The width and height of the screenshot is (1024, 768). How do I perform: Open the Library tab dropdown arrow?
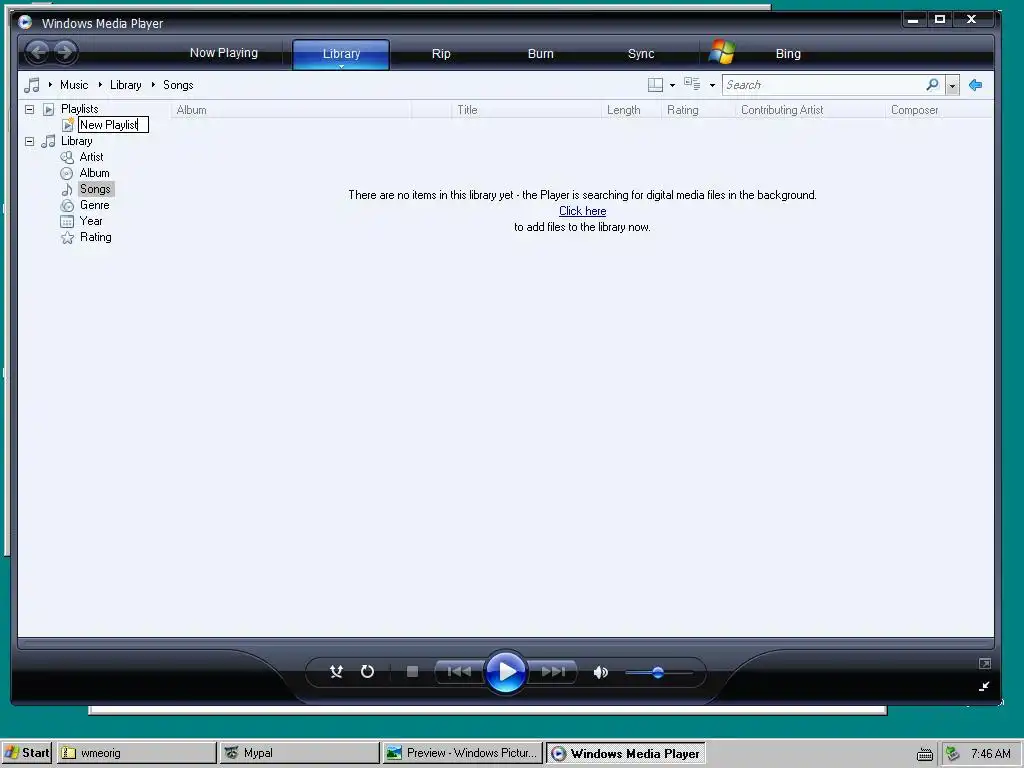click(x=341, y=66)
